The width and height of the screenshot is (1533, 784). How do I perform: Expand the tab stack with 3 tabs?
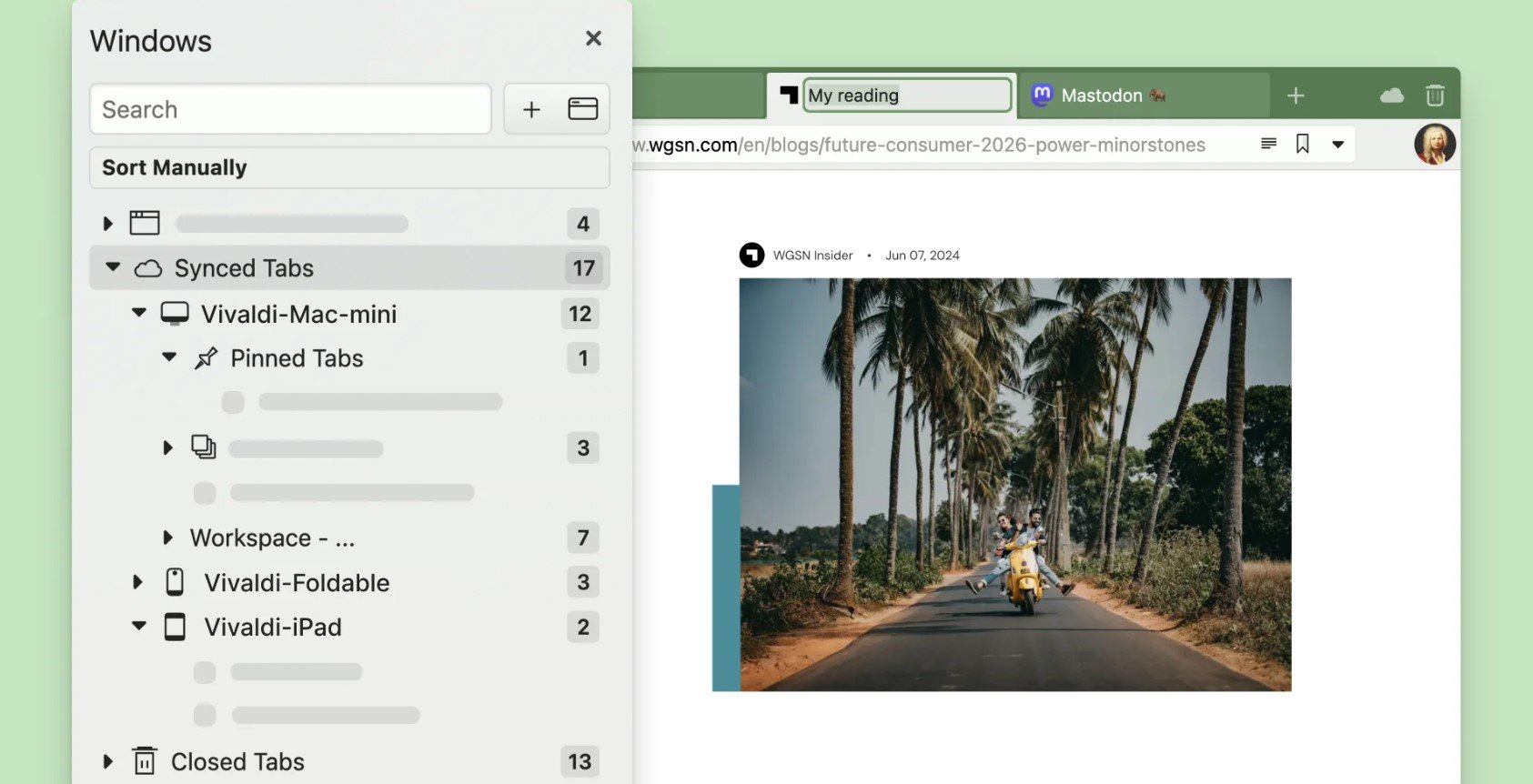(x=167, y=447)
